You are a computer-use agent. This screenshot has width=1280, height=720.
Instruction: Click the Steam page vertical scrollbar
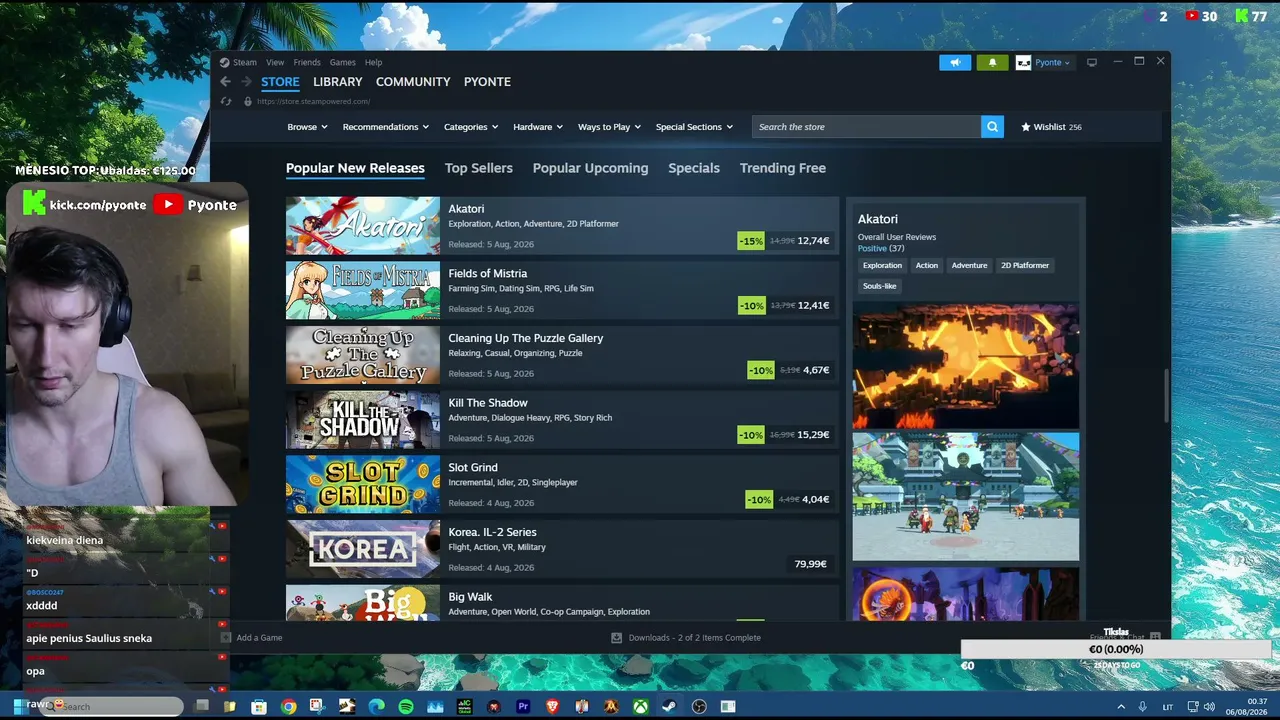[x=1165, y=395]
